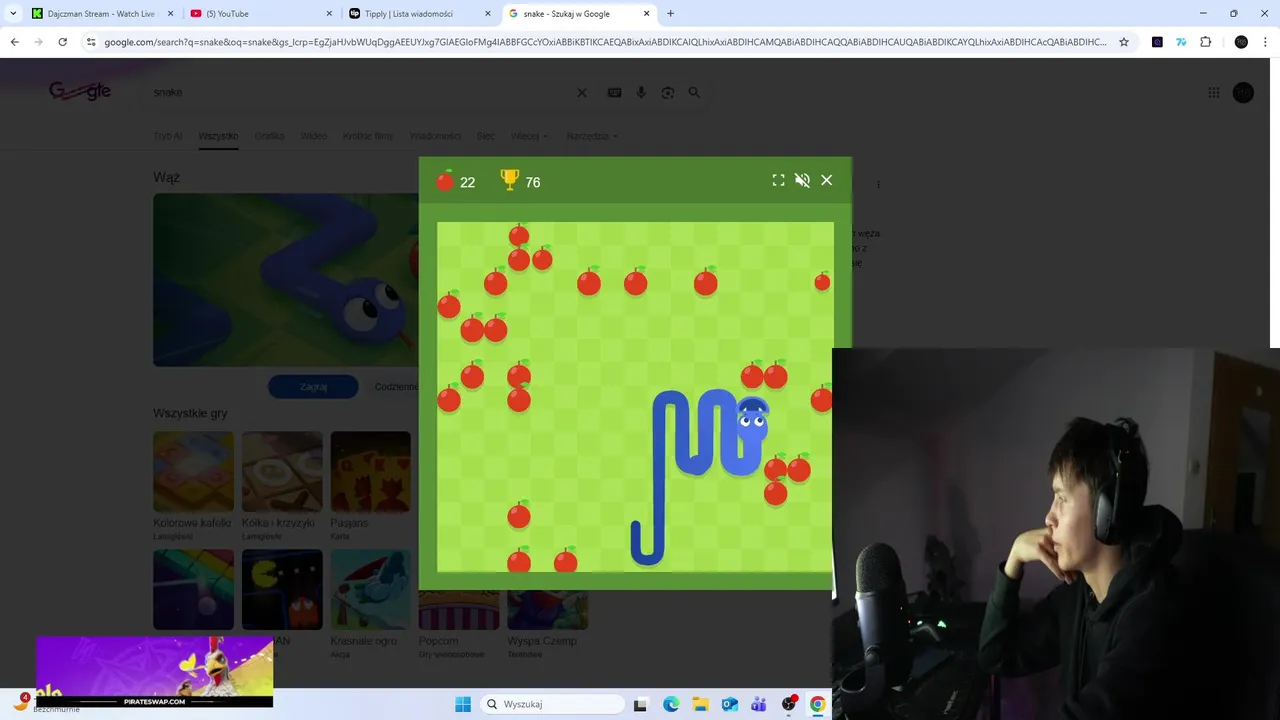Launch Microsoft Edge from taskbar
The width and height of the screenshot is (1280, 720).
click(x=671, y=704)
